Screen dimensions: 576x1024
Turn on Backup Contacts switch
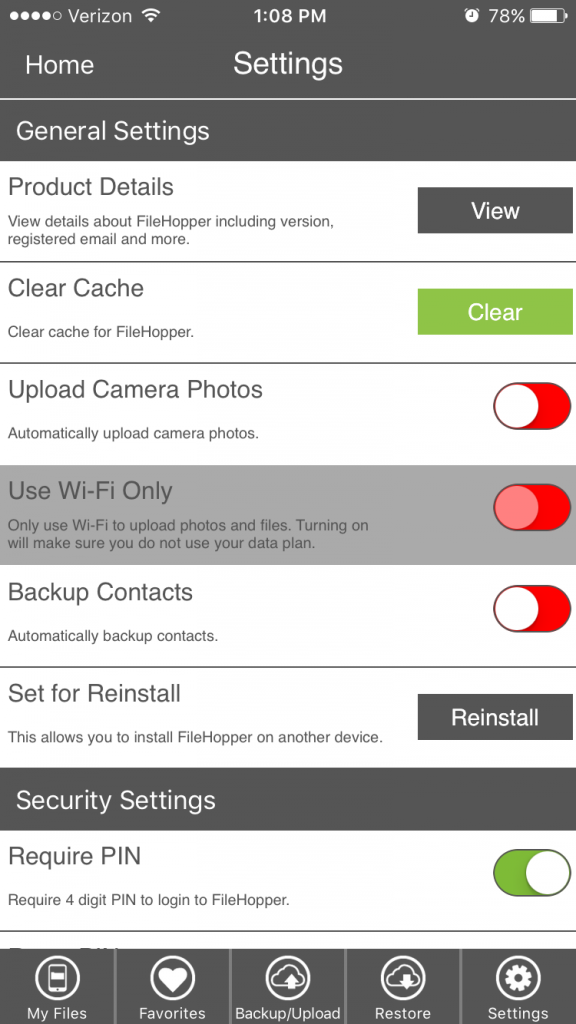pos(532,609)
